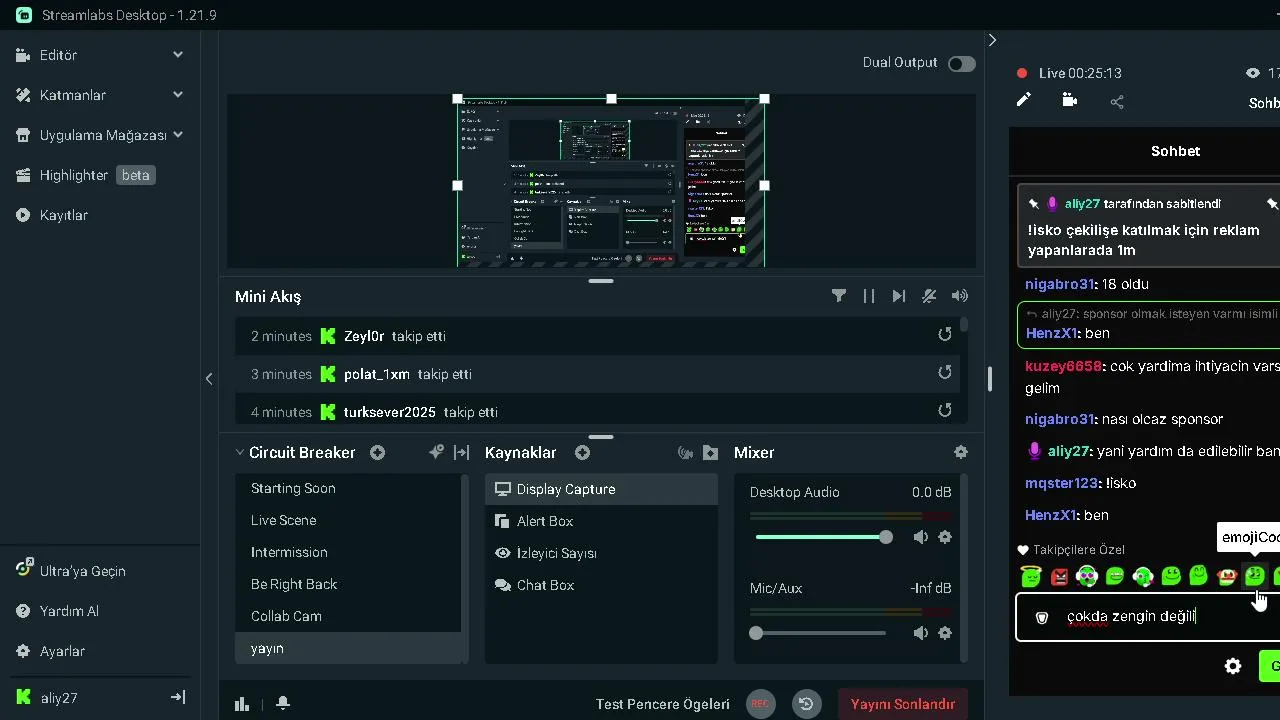This screenshot has width=1280, height=720.
Task: Open the scene transition arrows icon
Action: pyautogui.click(x=461, y=453)
